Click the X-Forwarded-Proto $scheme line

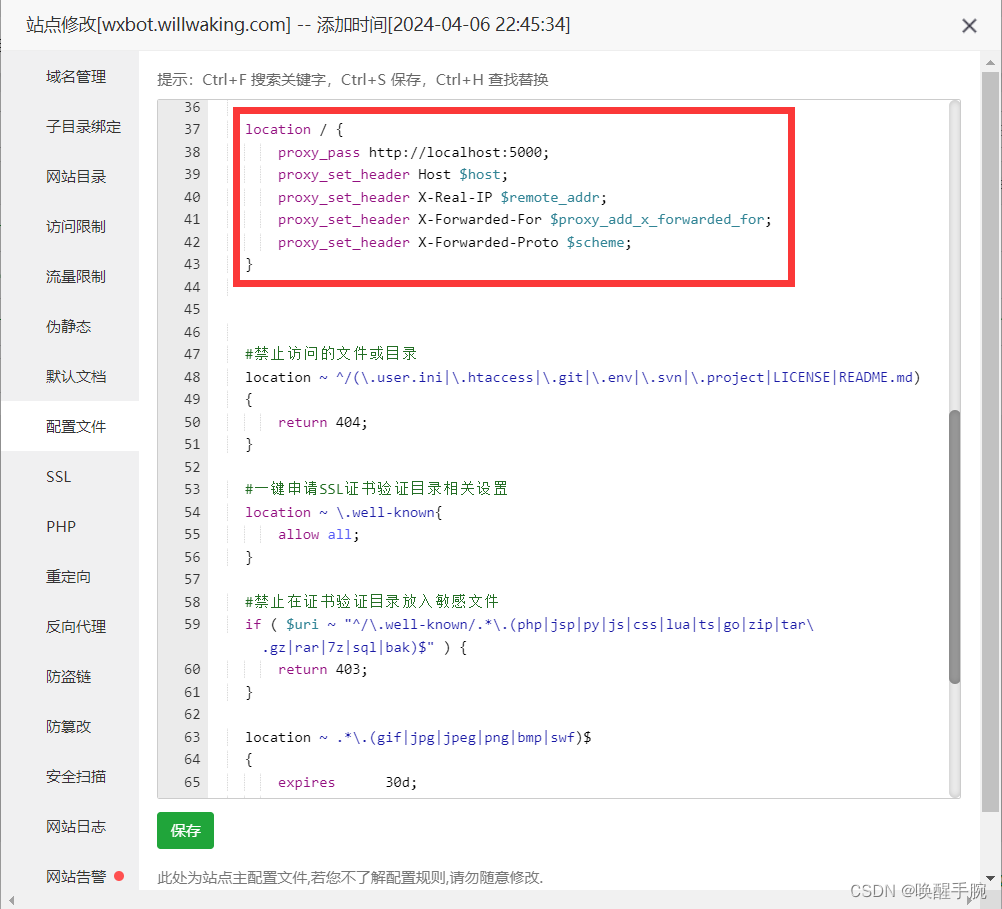pos(454,242)
